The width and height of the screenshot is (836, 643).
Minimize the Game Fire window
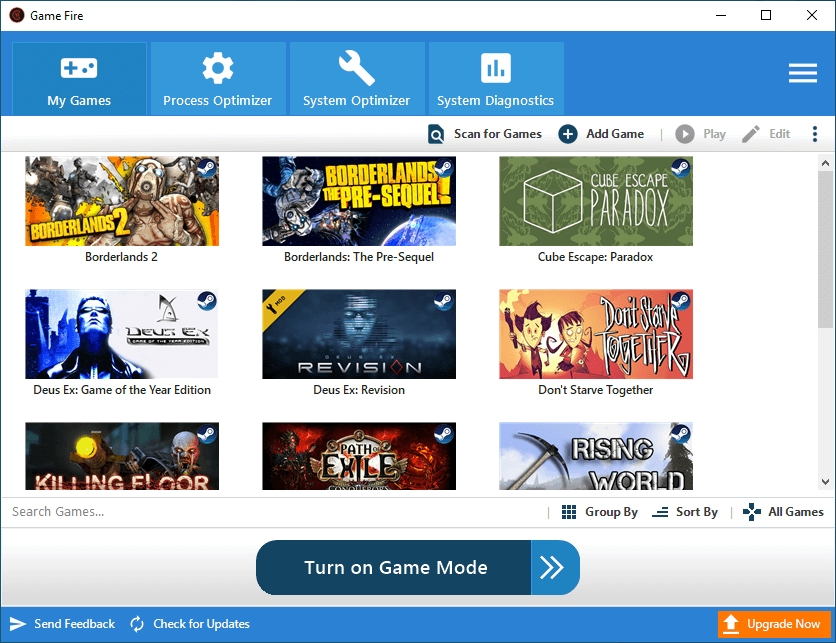point(721,15)
